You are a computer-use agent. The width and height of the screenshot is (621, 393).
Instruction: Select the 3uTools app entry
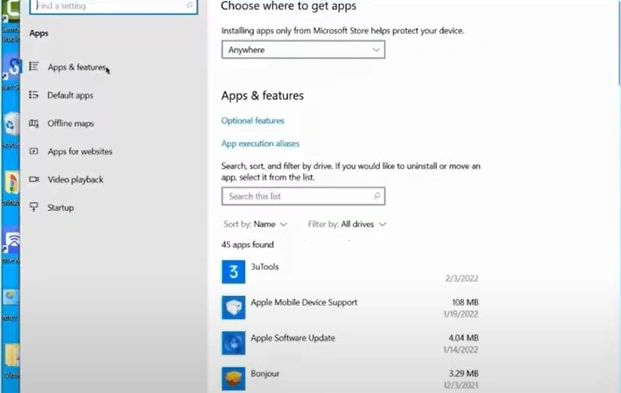(x=350, y=272)
